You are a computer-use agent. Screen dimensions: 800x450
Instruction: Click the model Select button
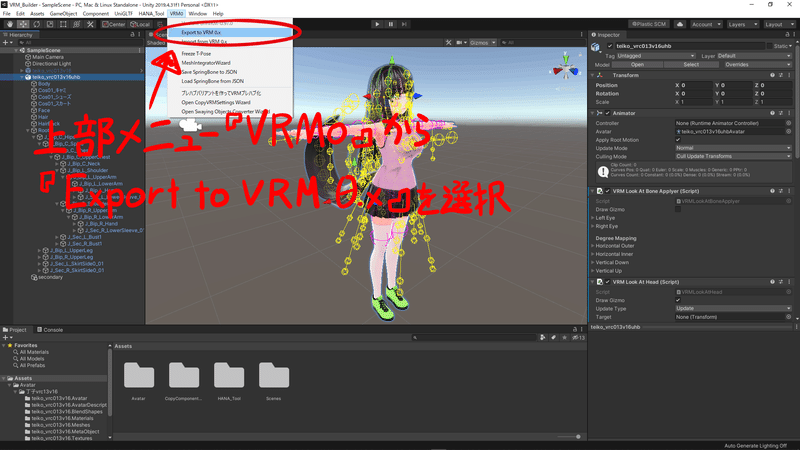pyautogui.click(x=691, y=65)
